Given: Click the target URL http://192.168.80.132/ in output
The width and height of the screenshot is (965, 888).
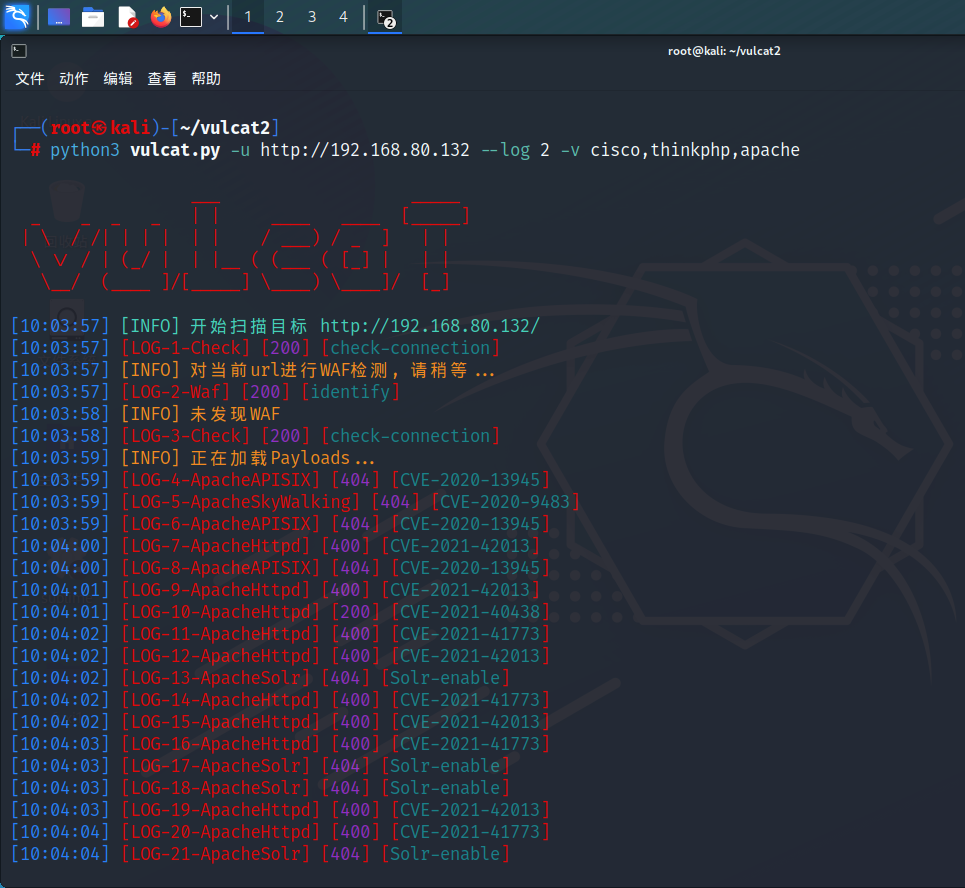Looking at the screenshot, I should coord(430,326).
